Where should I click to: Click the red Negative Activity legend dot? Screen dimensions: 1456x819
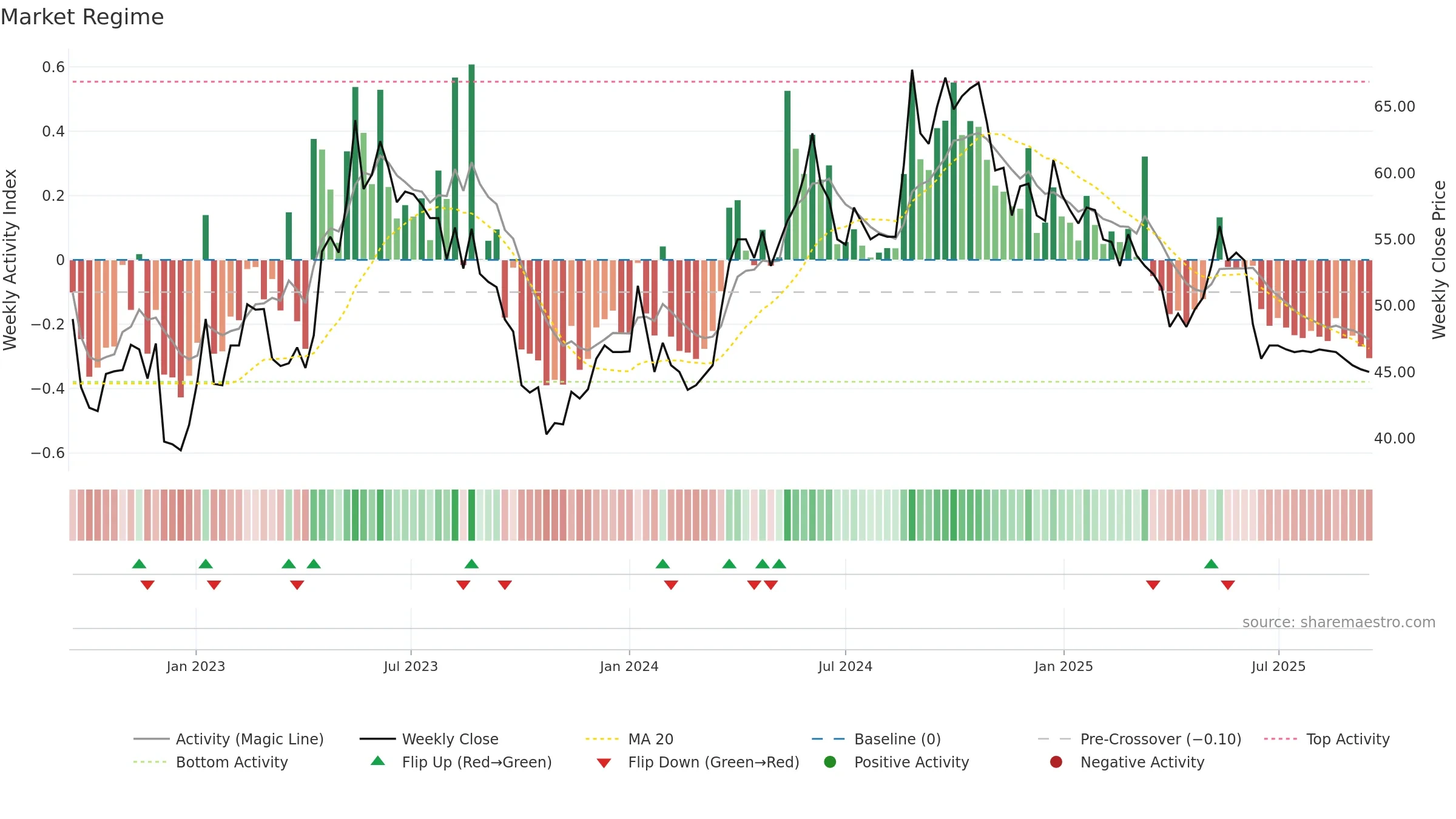[1056, 762]
